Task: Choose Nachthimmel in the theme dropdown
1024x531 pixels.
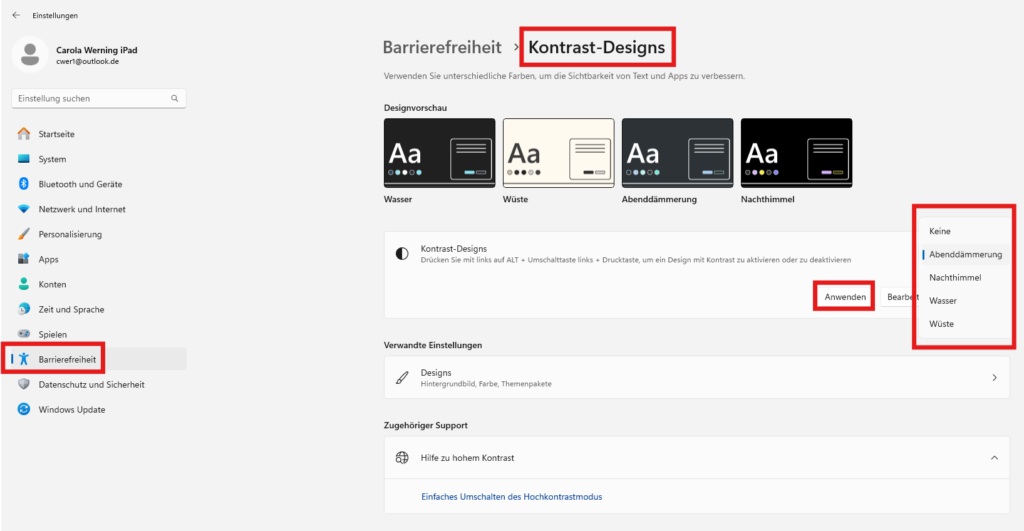Action: (x=963, y=278)
